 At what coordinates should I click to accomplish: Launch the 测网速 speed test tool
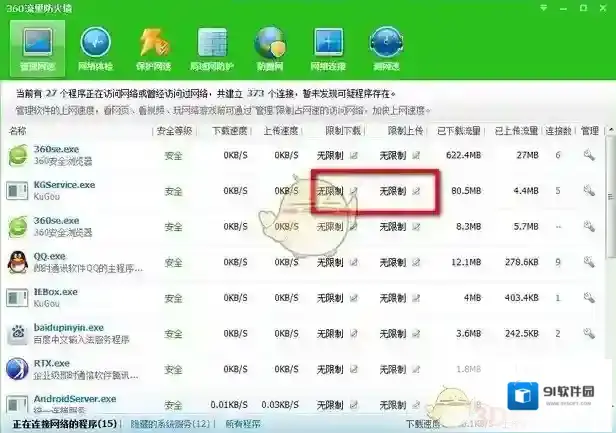386,49
